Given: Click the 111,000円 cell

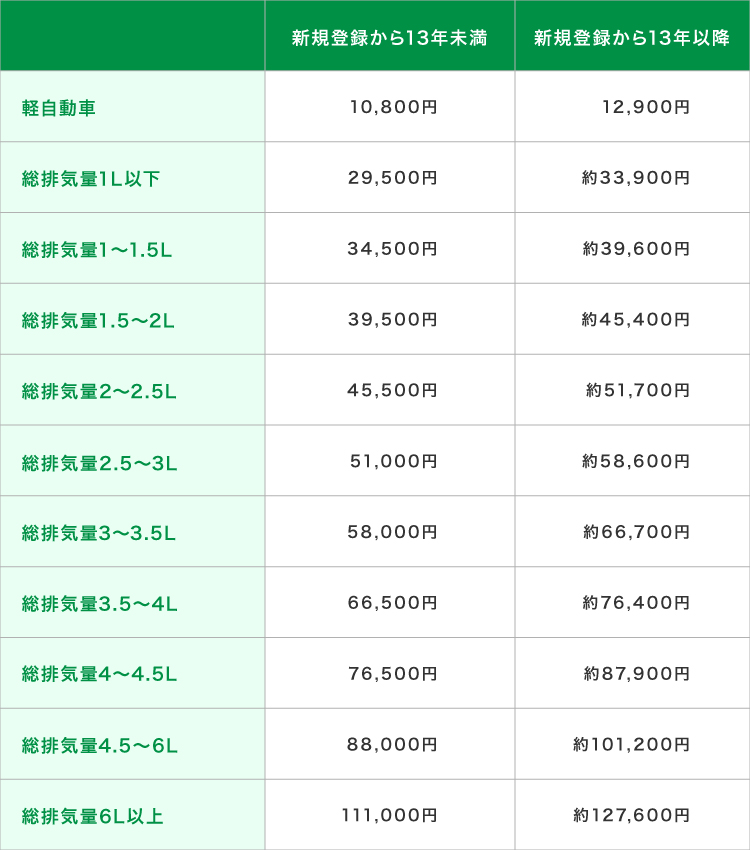Looking at the screenshot, I should [x=389, y=815].
